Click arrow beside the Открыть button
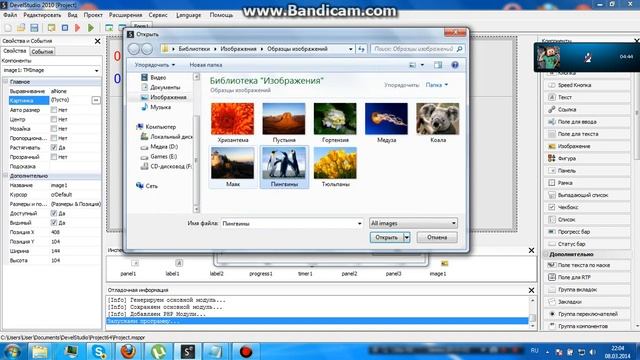 click(x=407, y=238)
